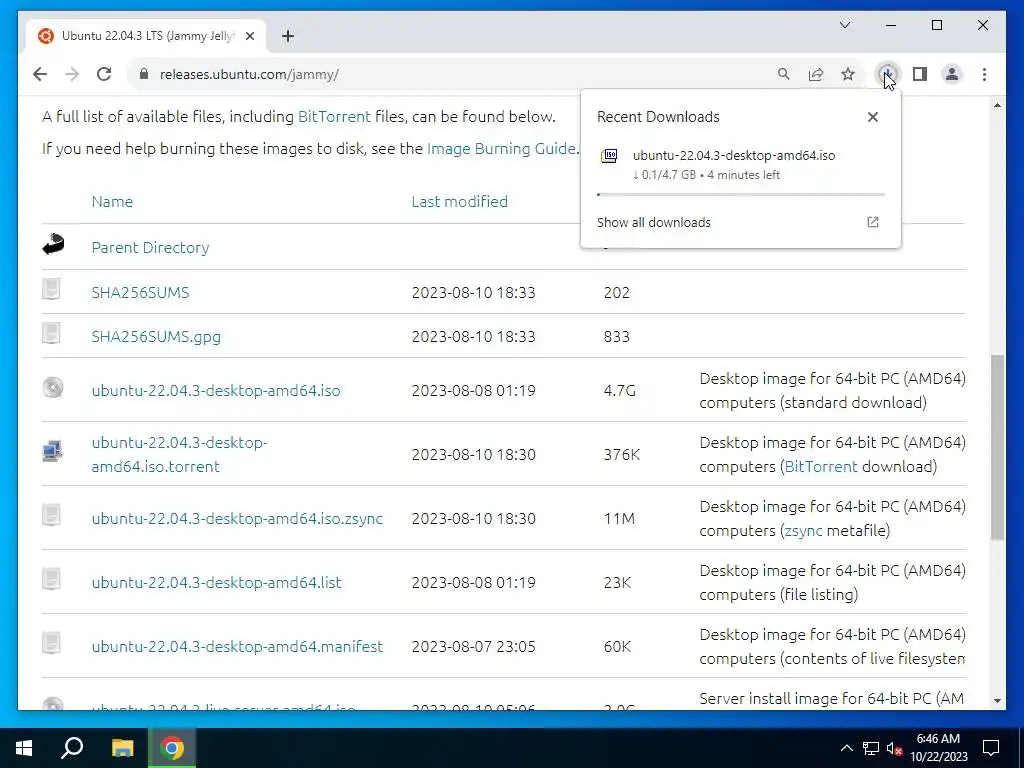The image size is (1024, 768).
Task: Open Windows taskbar search
Action: point(72,748)
